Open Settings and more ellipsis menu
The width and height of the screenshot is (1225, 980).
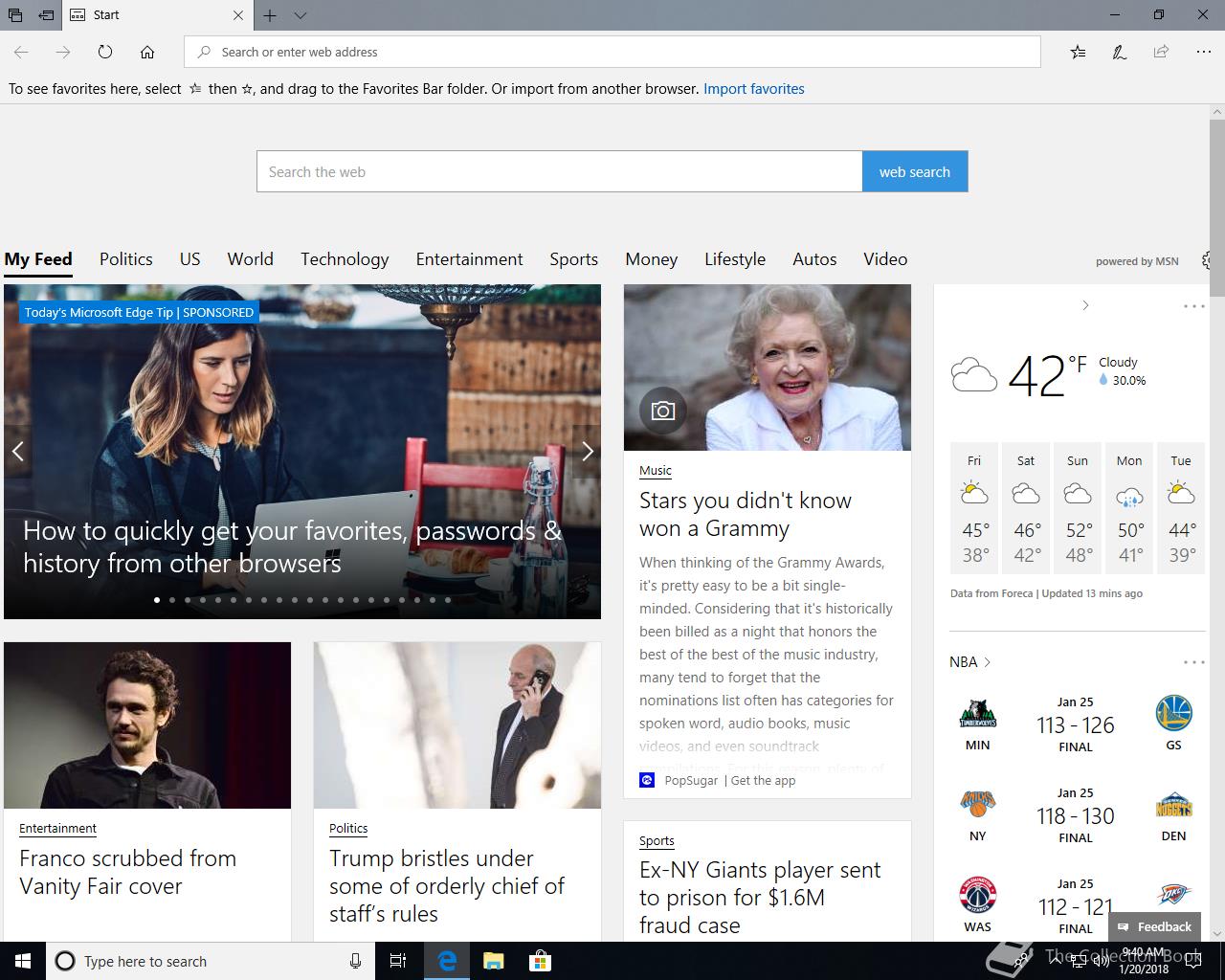(1203, 52)
